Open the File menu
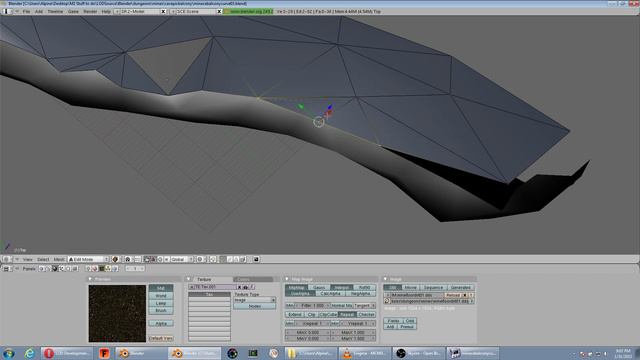640x360 pixels. coord(26,11)
